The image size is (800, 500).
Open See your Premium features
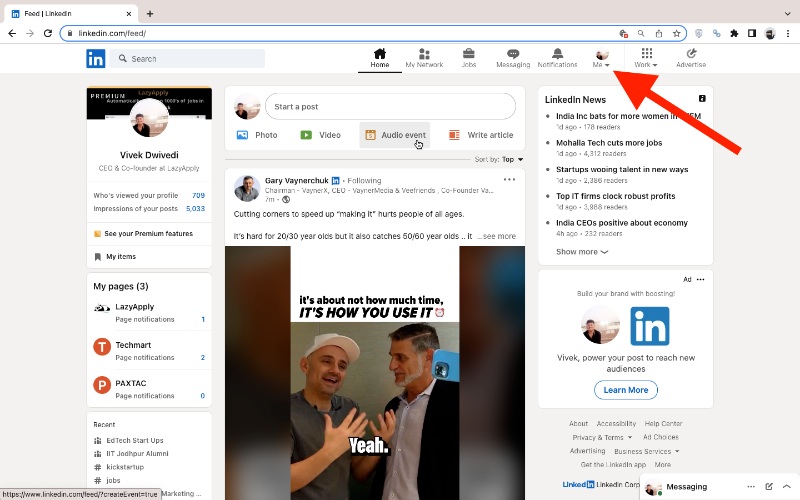pos(143,234)
